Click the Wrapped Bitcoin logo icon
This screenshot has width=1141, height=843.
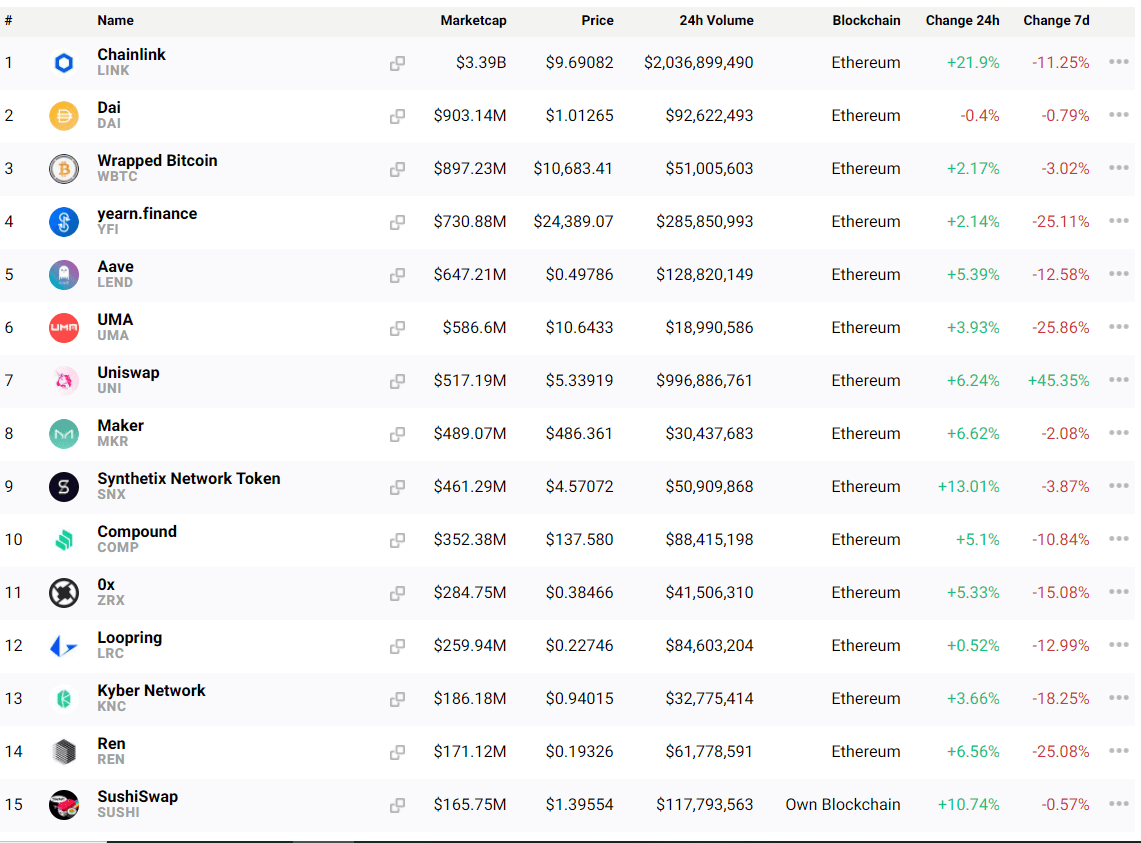pyautogui.click(x=64, y=169)
